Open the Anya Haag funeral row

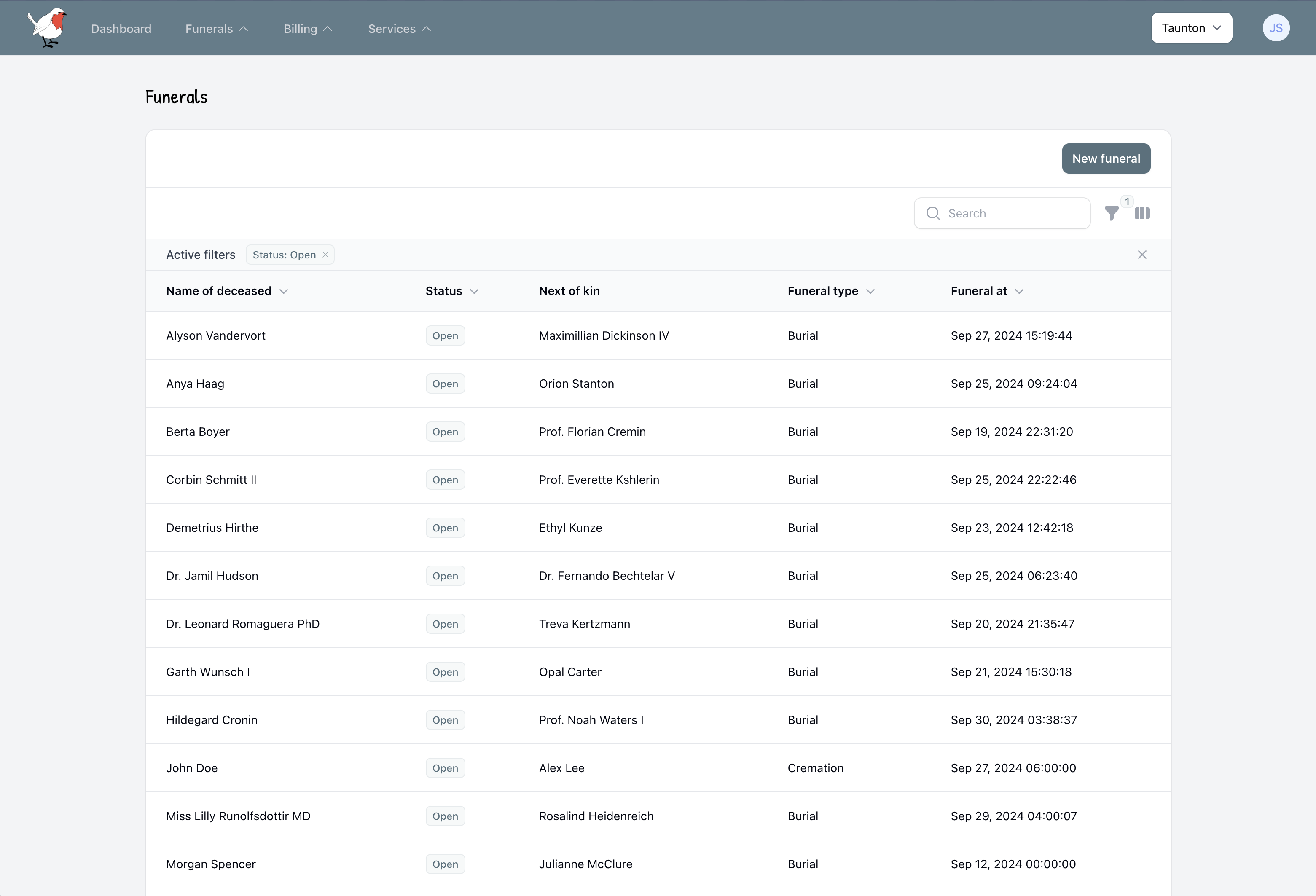[x=658, y=384]
